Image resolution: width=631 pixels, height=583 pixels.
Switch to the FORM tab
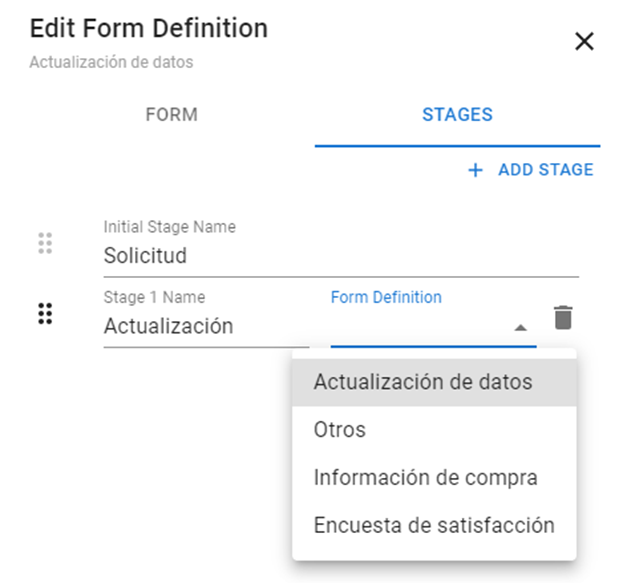pos(171,114)
